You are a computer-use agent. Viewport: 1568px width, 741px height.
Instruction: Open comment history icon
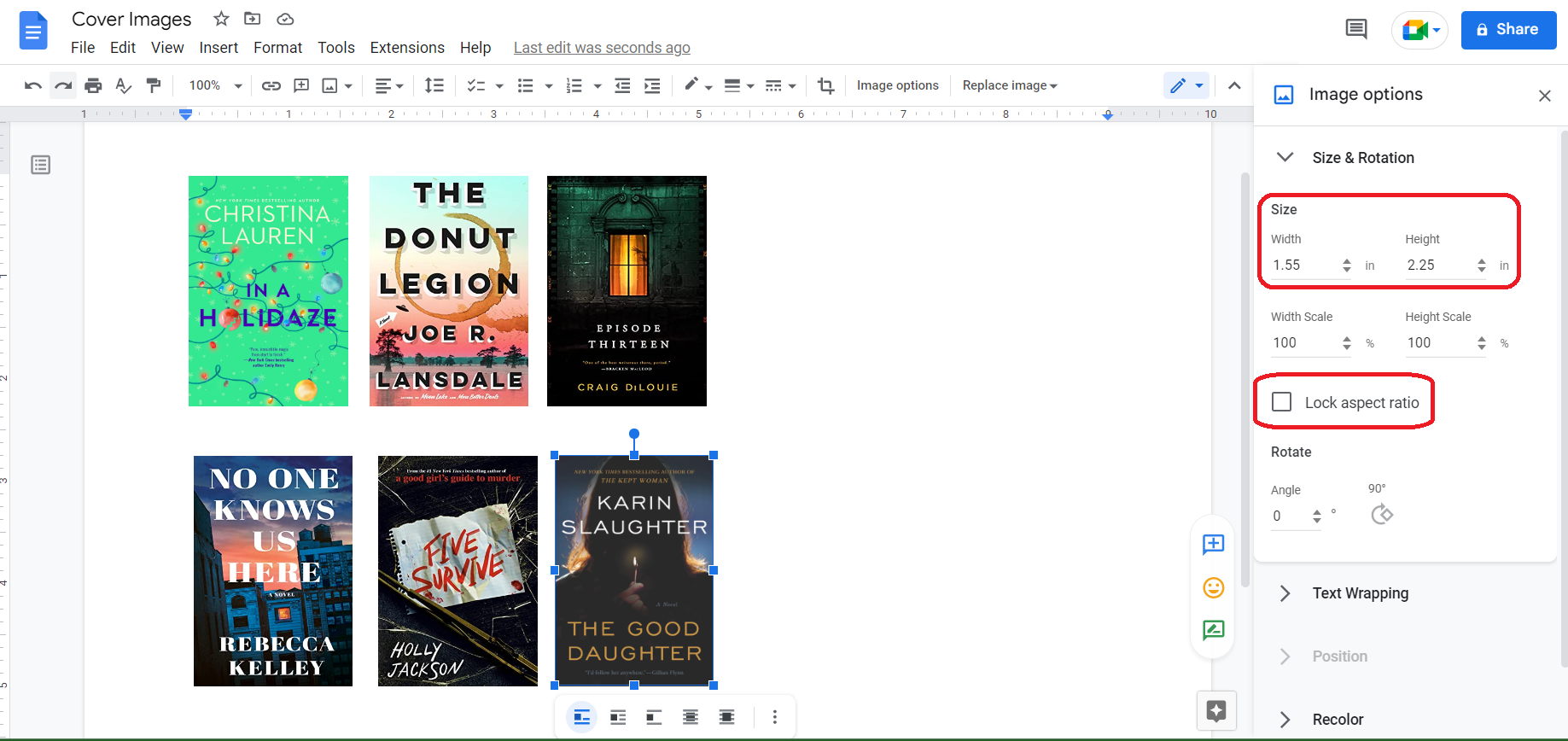pyautogui.click(x=1356, y=30)
